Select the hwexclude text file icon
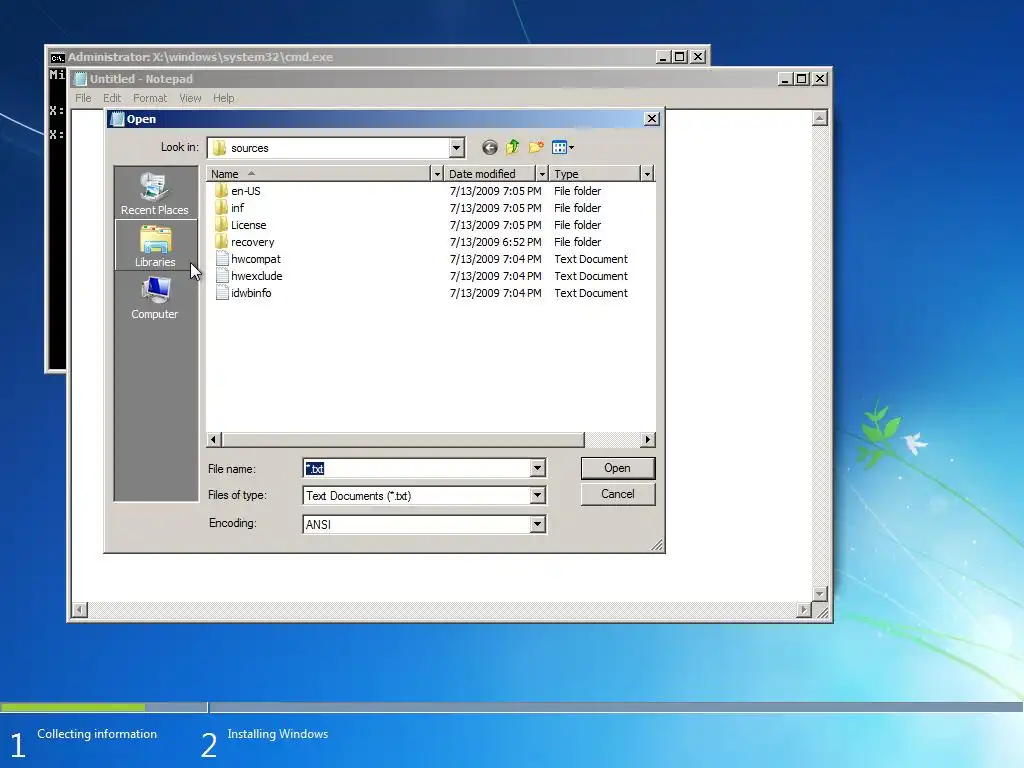Screen dimensions: 1024x768 (x=222, y=276)
